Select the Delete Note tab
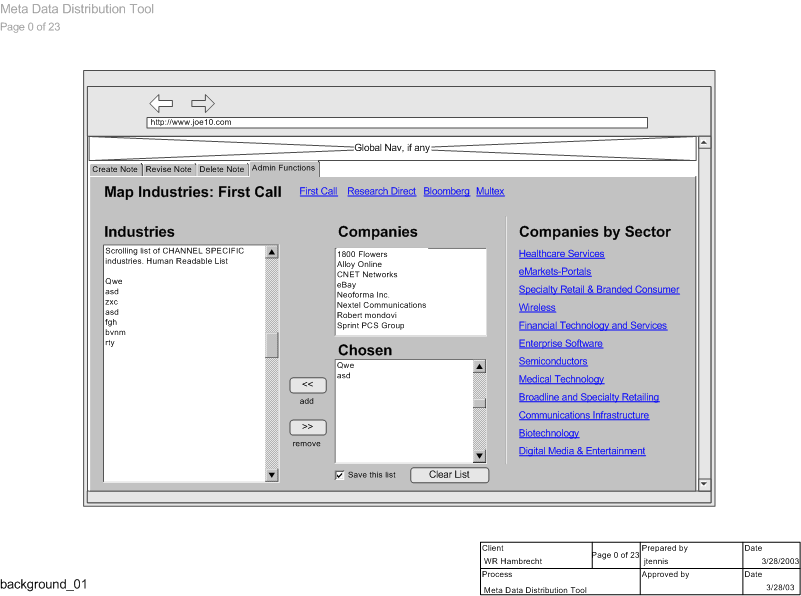The width and height of the screenshot is (801, 596). (x=222, y=169)
